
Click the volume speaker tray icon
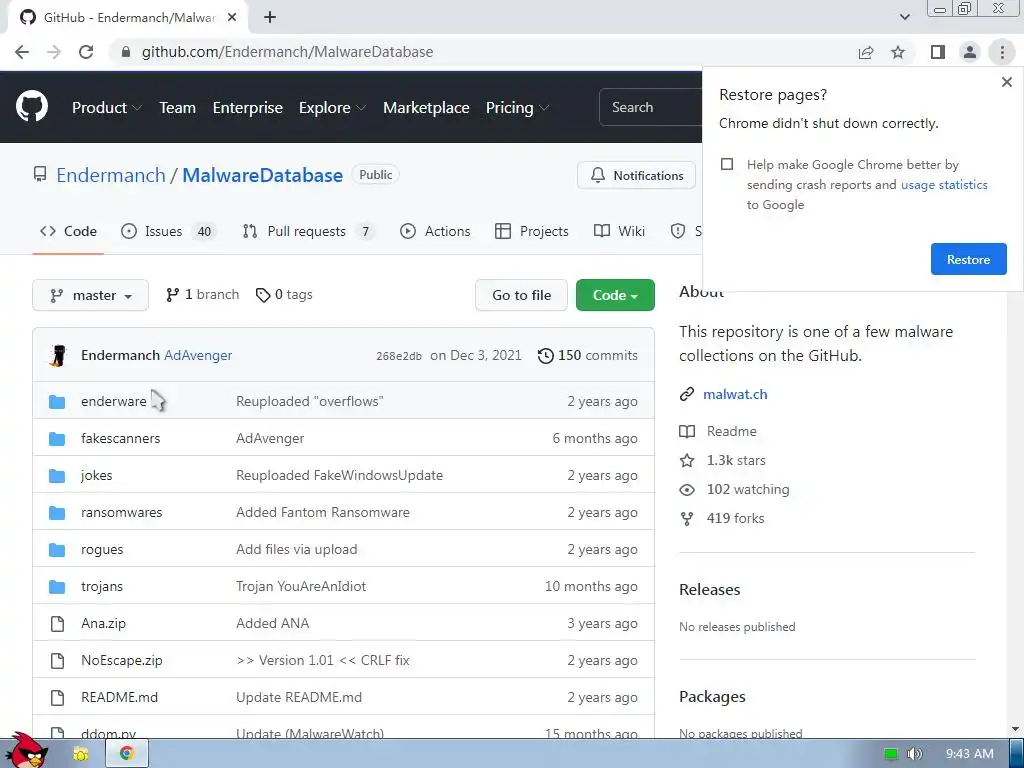[x=915, y=754]
